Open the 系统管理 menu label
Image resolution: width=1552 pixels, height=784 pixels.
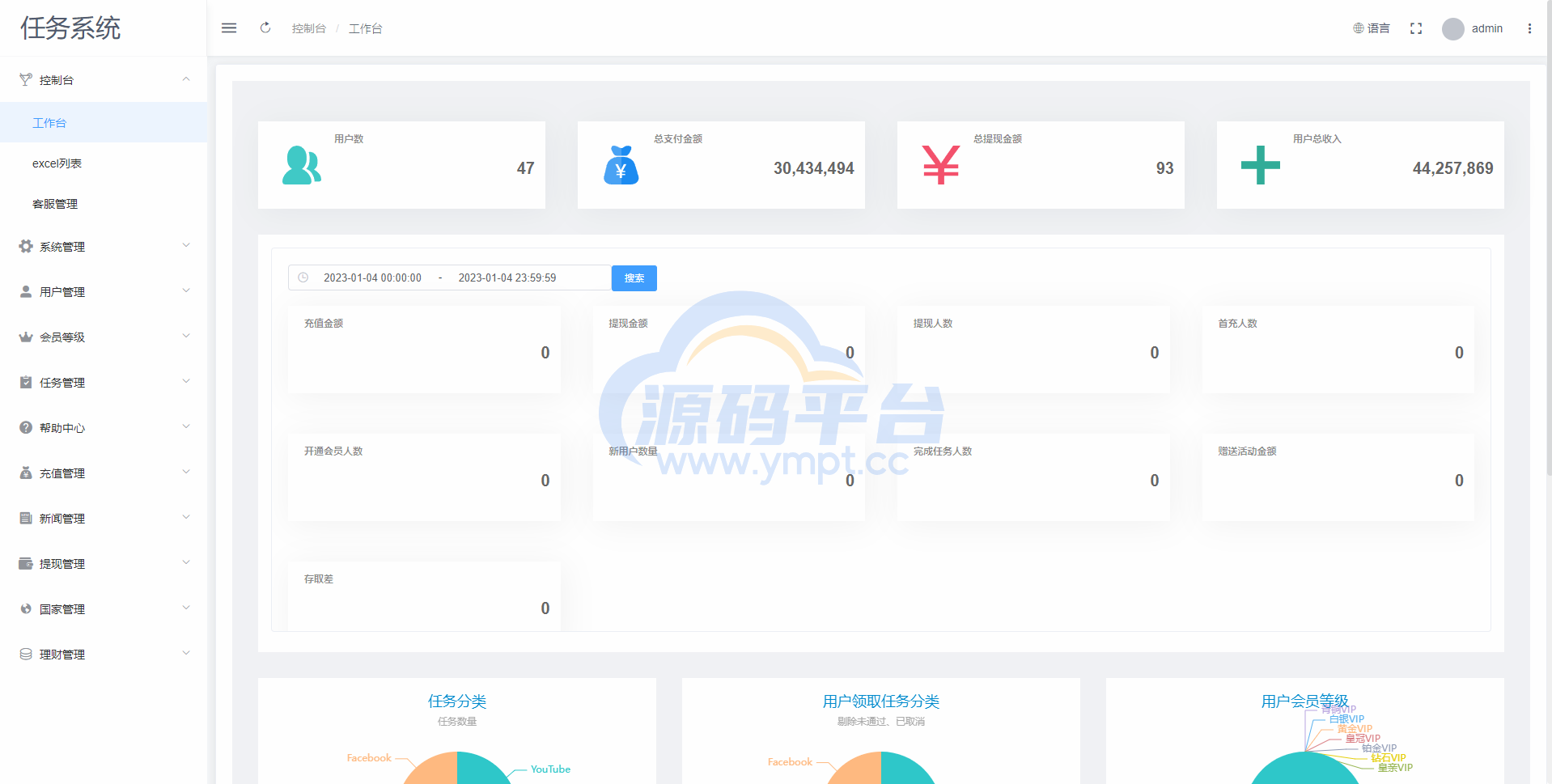tap(62, 247)
